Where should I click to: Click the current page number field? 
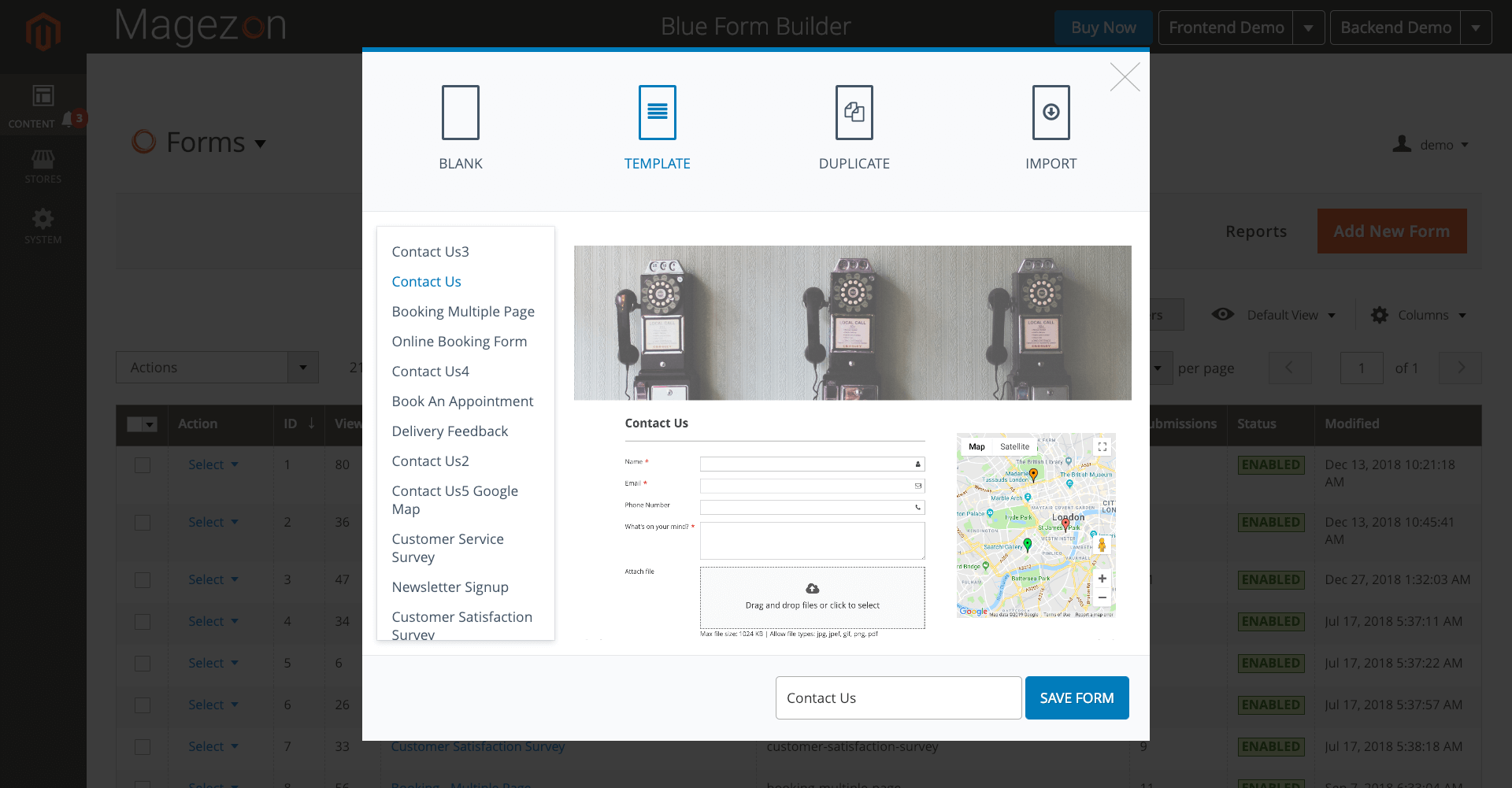pos(1362,368)
